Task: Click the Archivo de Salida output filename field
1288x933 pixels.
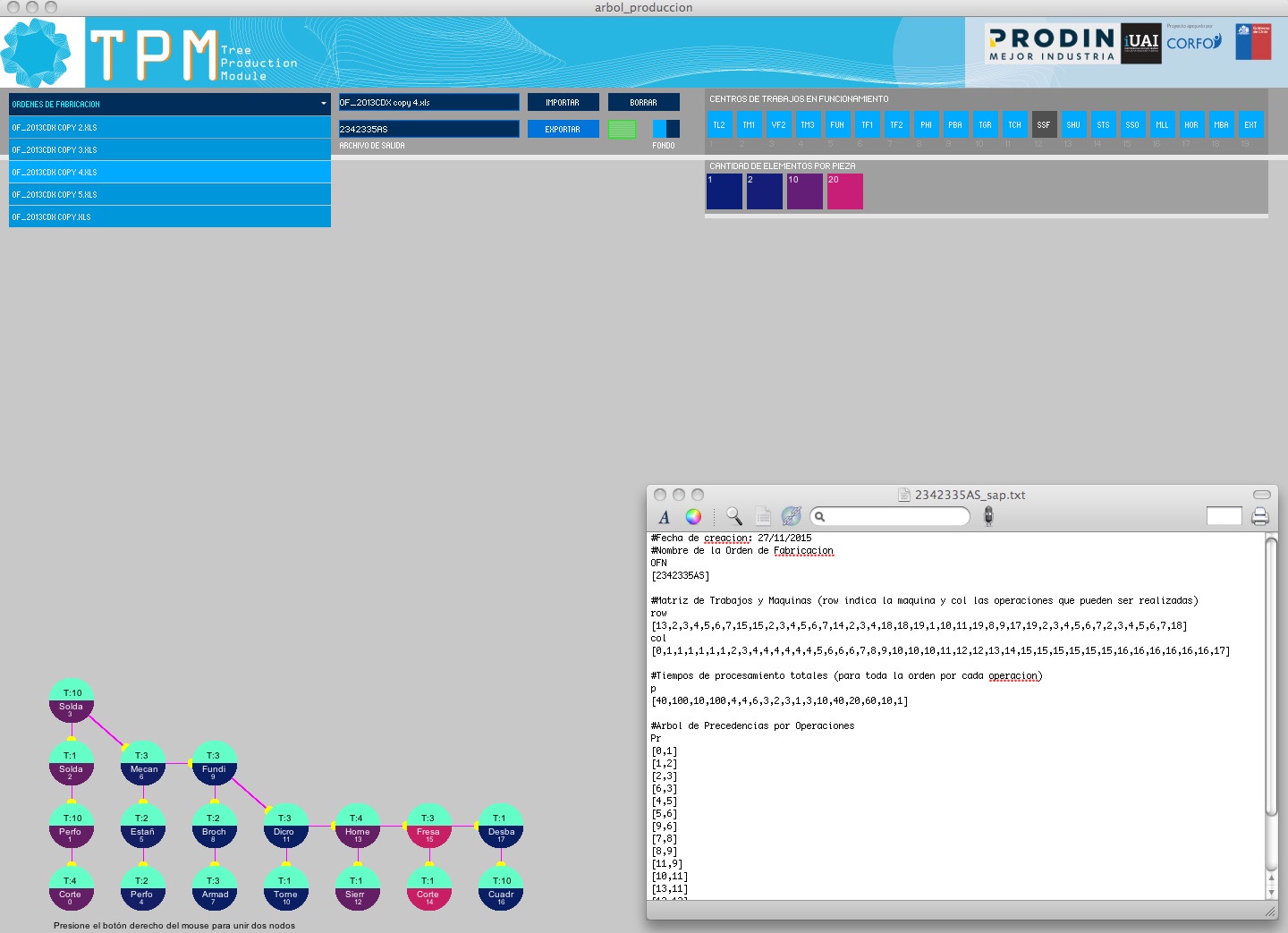Action: pyautogui.click(x=428, y=129)
